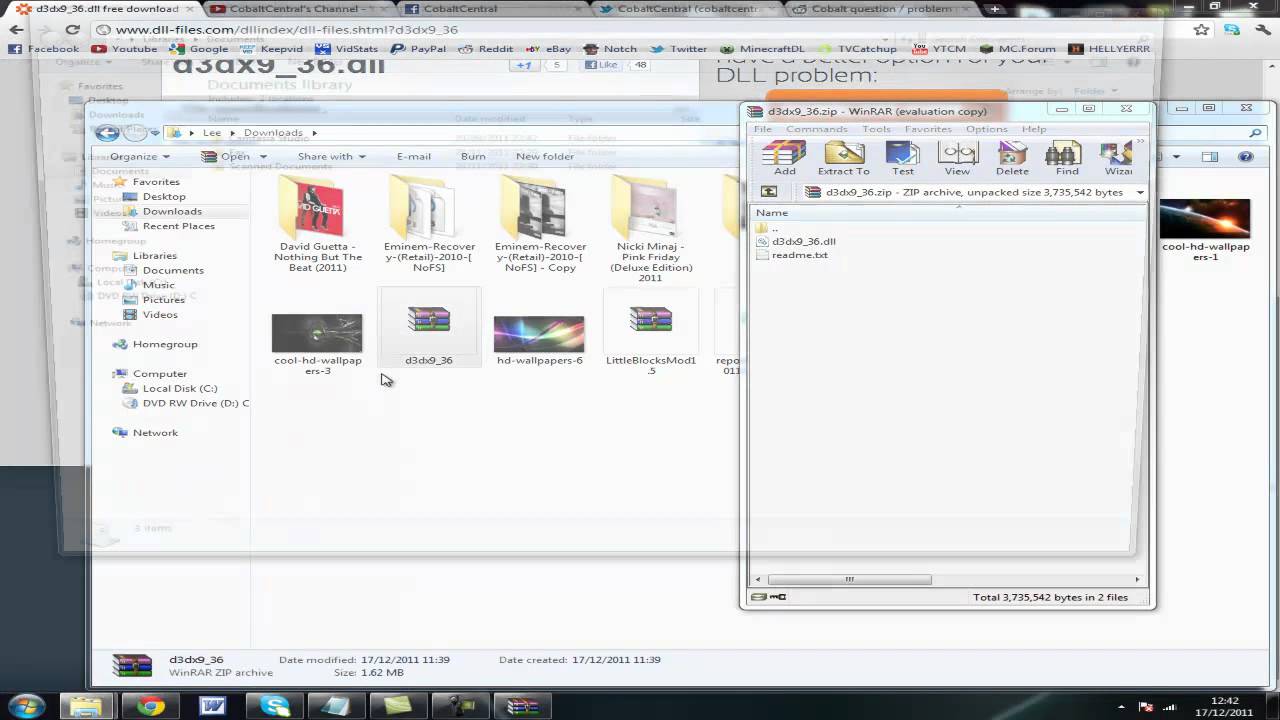Click Lee in the Explorer address breadcrumb
This screenshot has height=720, width=1280.
point(212,132)
